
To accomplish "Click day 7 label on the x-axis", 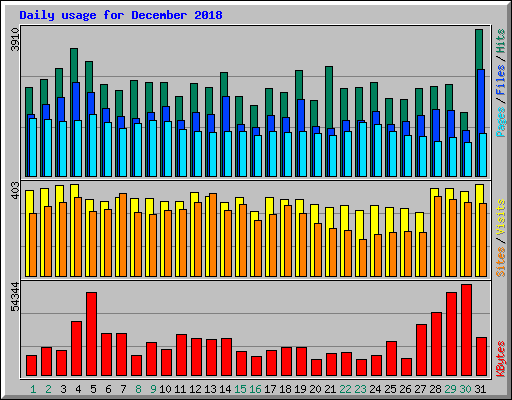I will tap(123, 389).
